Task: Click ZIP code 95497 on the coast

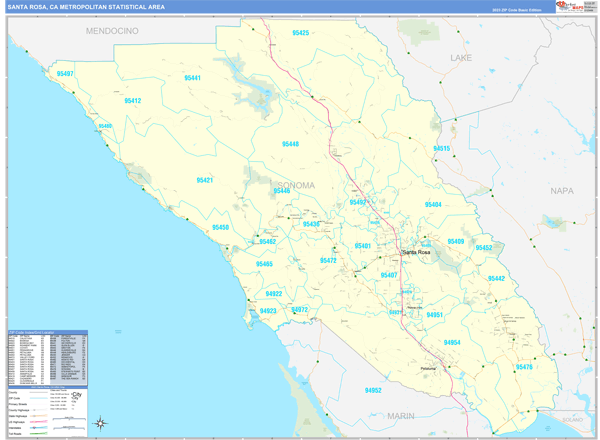Action: [66, 74]
